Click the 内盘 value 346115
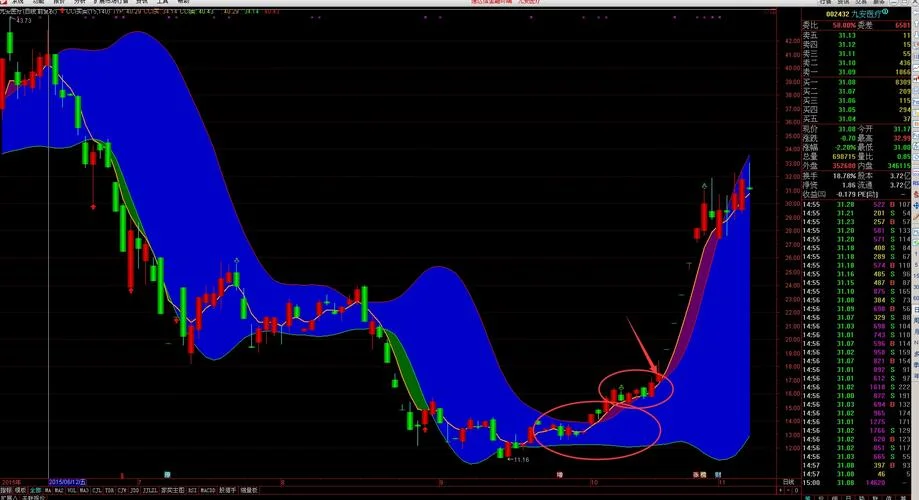 click(899, 166)
